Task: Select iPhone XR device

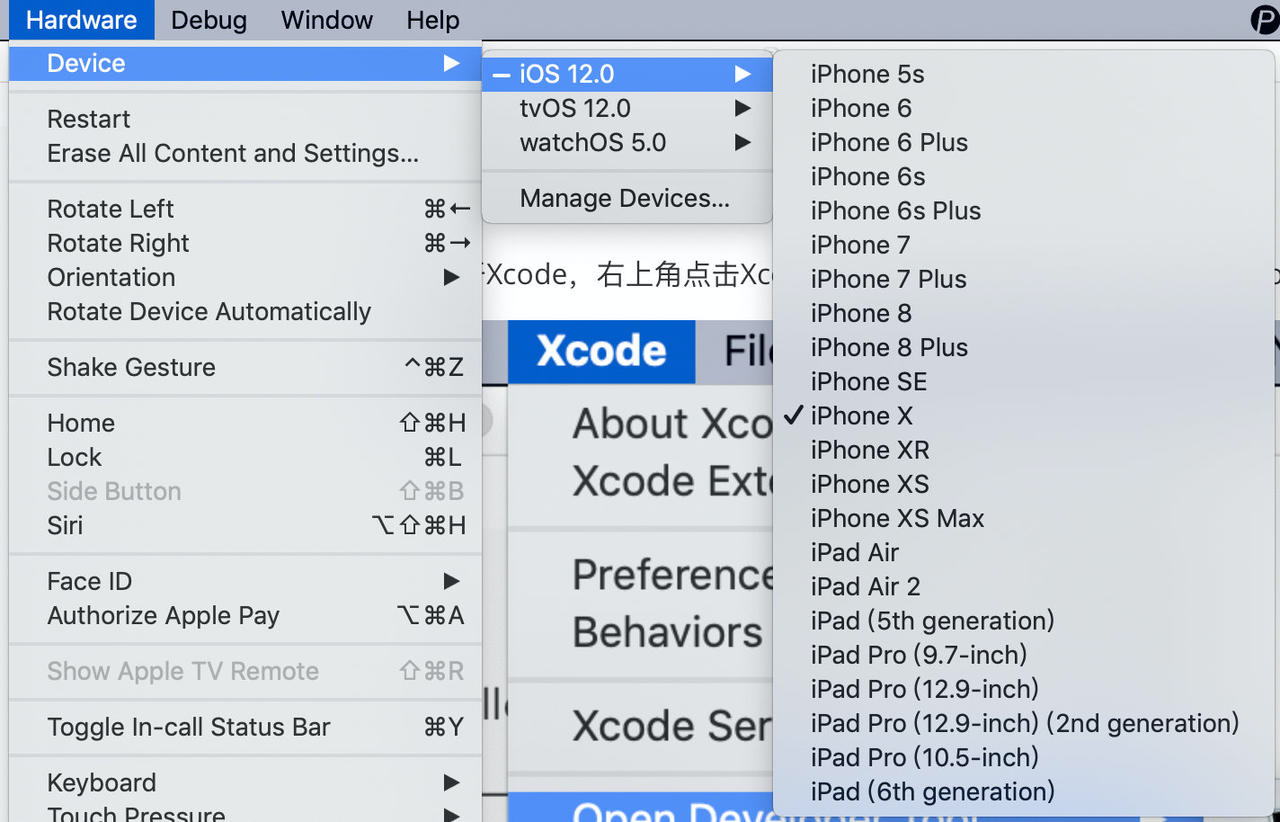Action: click(1024, 449)
